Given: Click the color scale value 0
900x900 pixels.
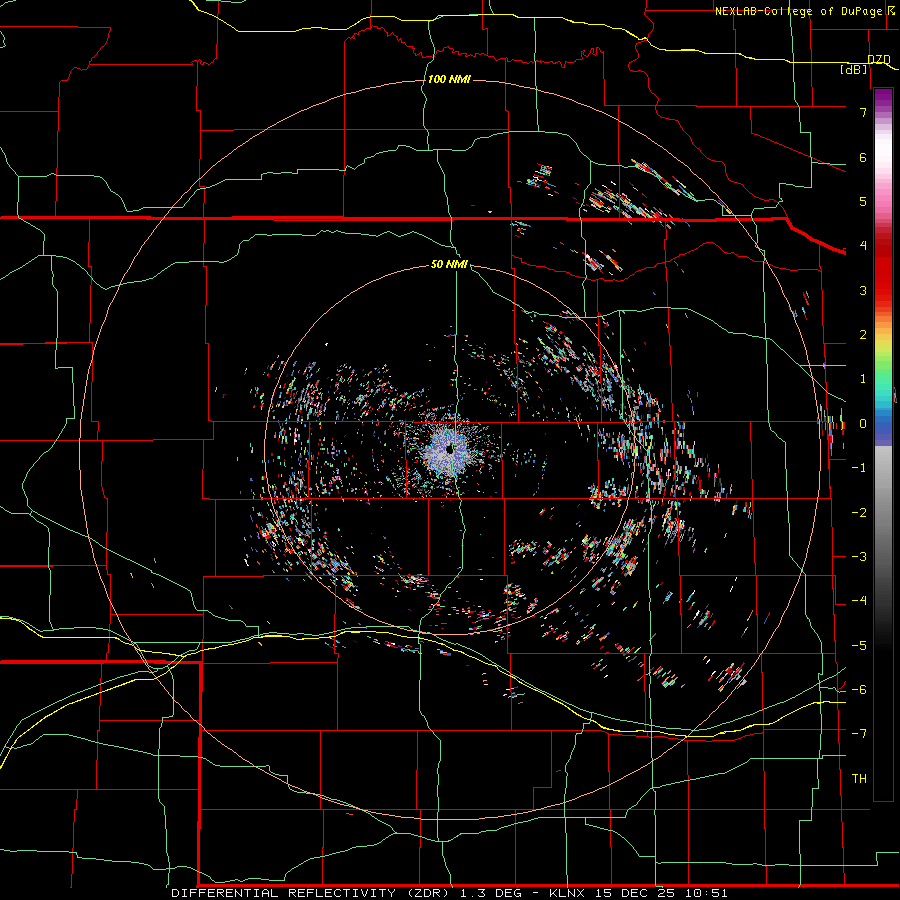Looking at the screenshot, I should [863, 424].
